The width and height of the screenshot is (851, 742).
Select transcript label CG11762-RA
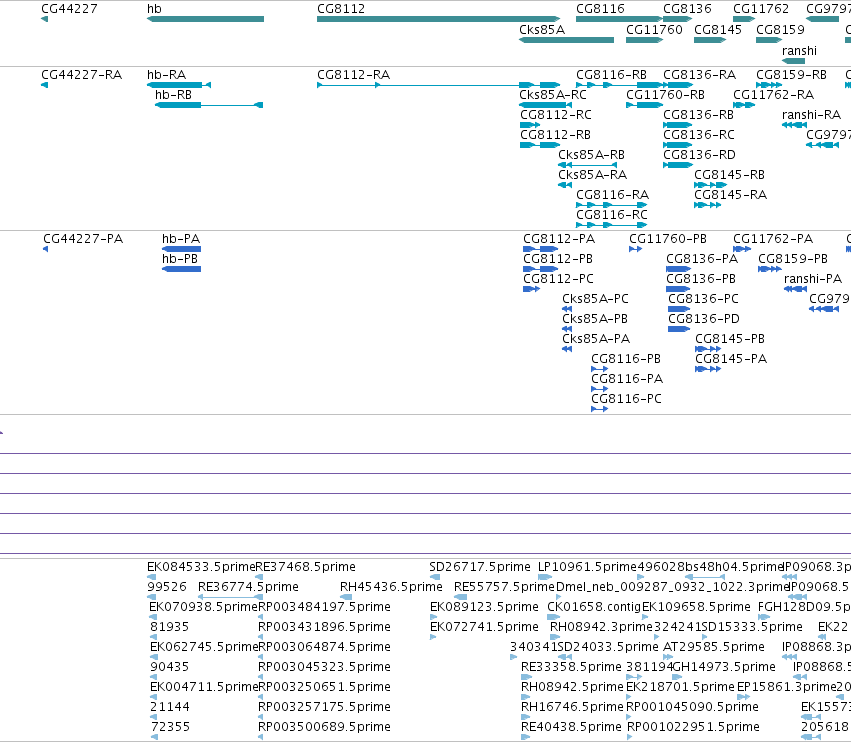coord(773,95)
